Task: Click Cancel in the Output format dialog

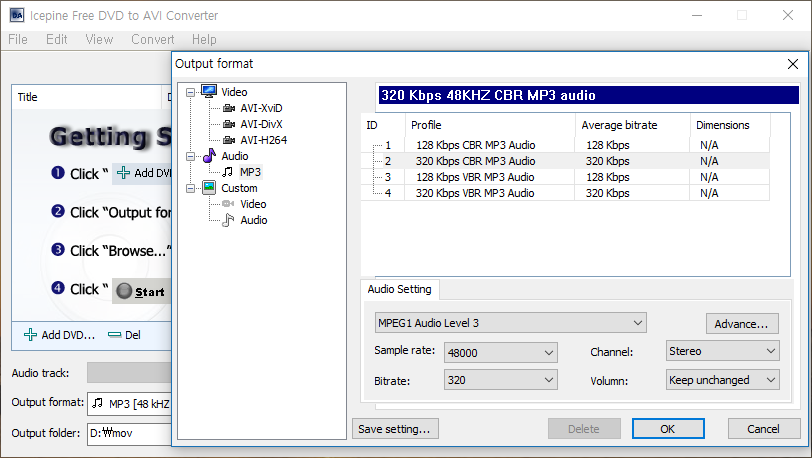Action: point(763,429)
